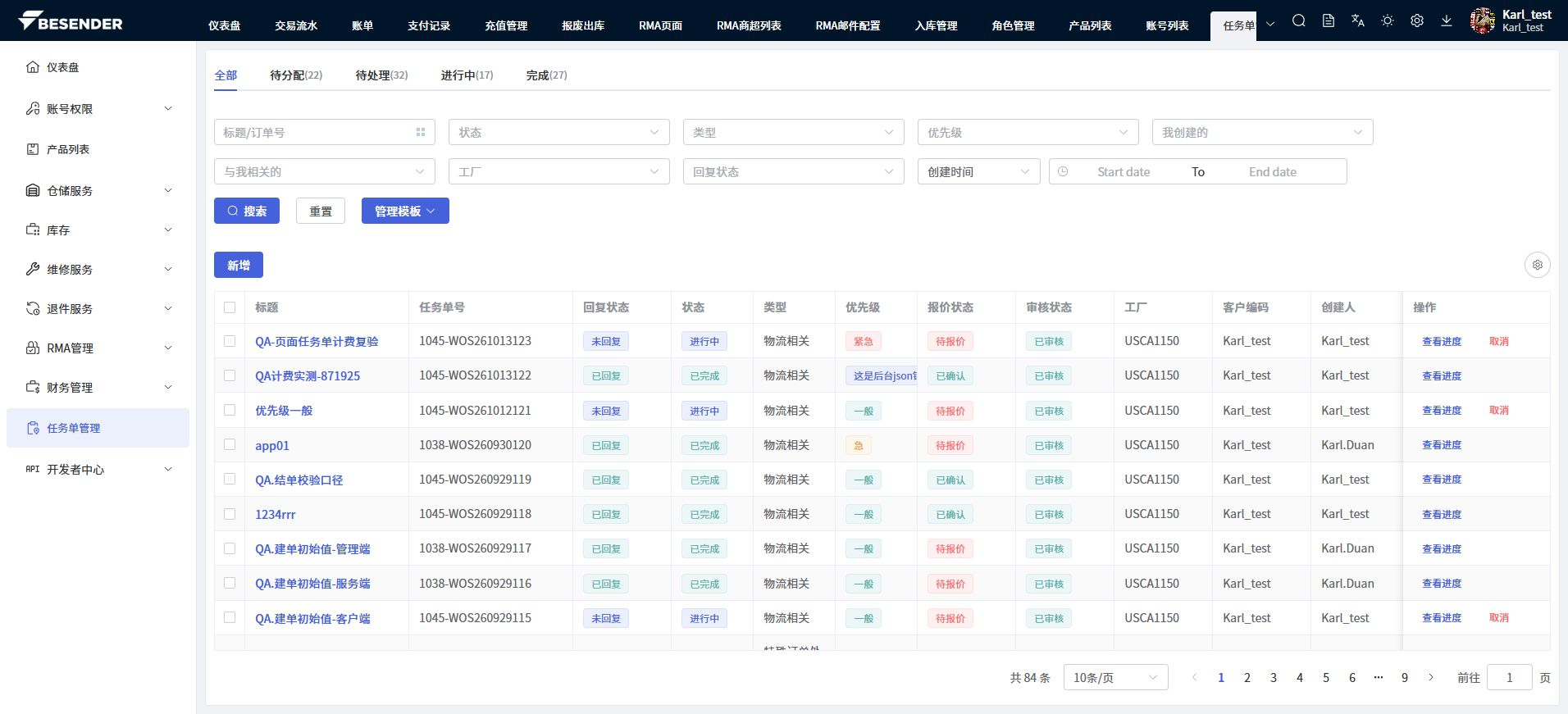Open the 优先级 filter dropdown

point(1028,132)
